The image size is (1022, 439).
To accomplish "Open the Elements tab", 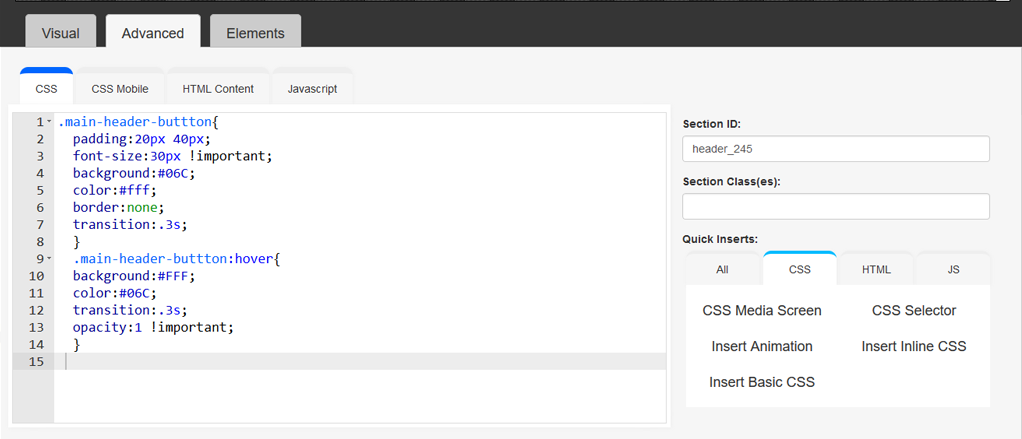I will [x=256, y=33].
